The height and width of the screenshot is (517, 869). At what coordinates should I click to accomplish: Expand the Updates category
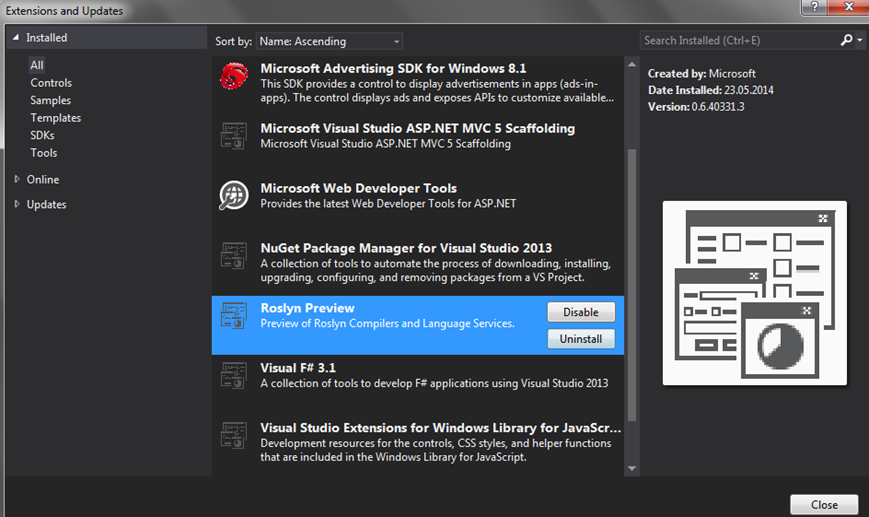[x=17, y=204]
